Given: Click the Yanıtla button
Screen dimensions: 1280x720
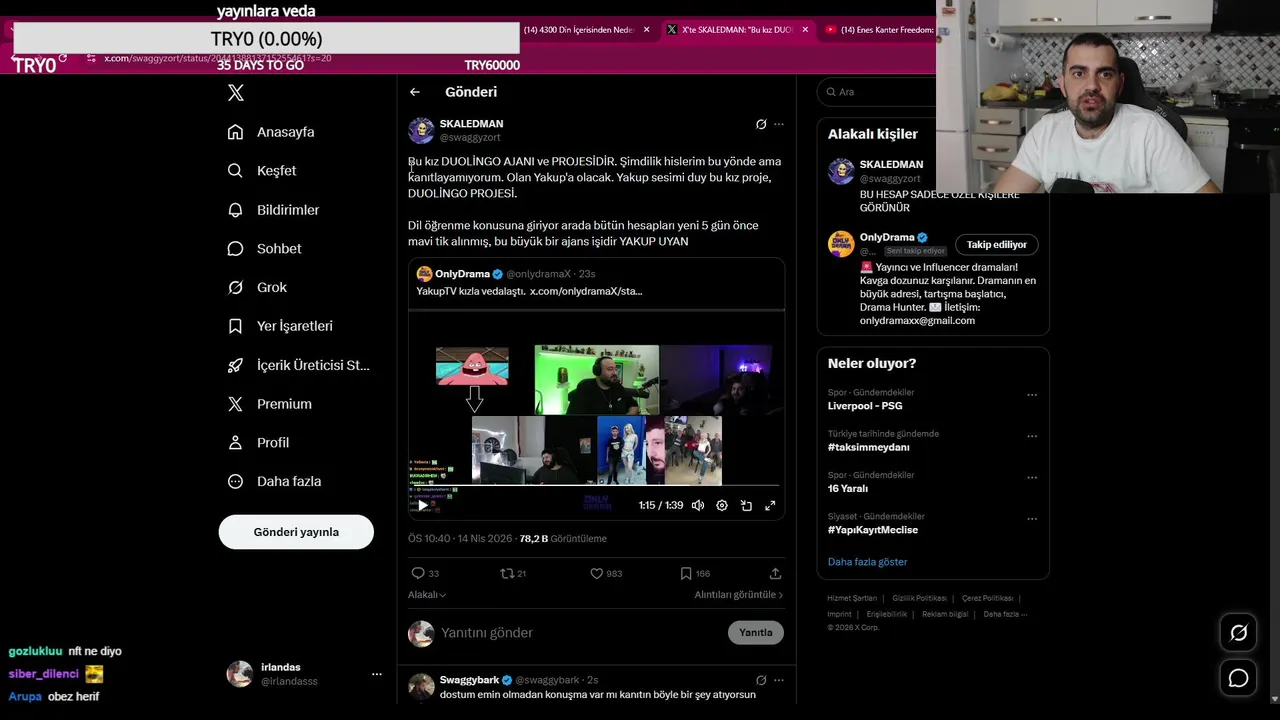Looking at the screenshot, I should tap(756, 632).
